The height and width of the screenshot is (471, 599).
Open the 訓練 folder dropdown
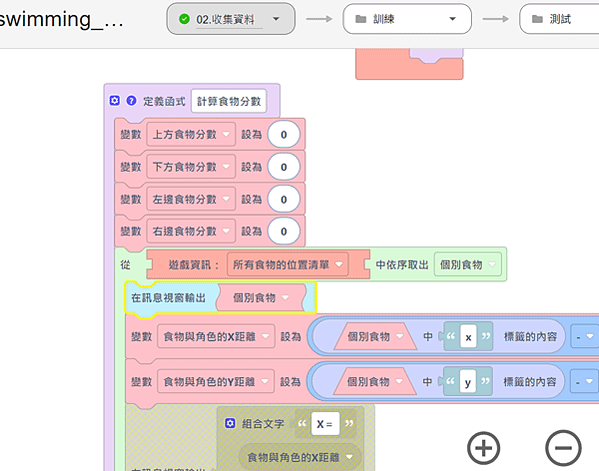(x=407, y=19)
